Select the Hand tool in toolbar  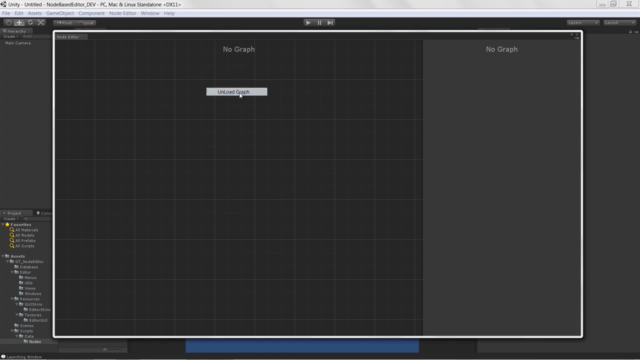(x=9, y=23)
